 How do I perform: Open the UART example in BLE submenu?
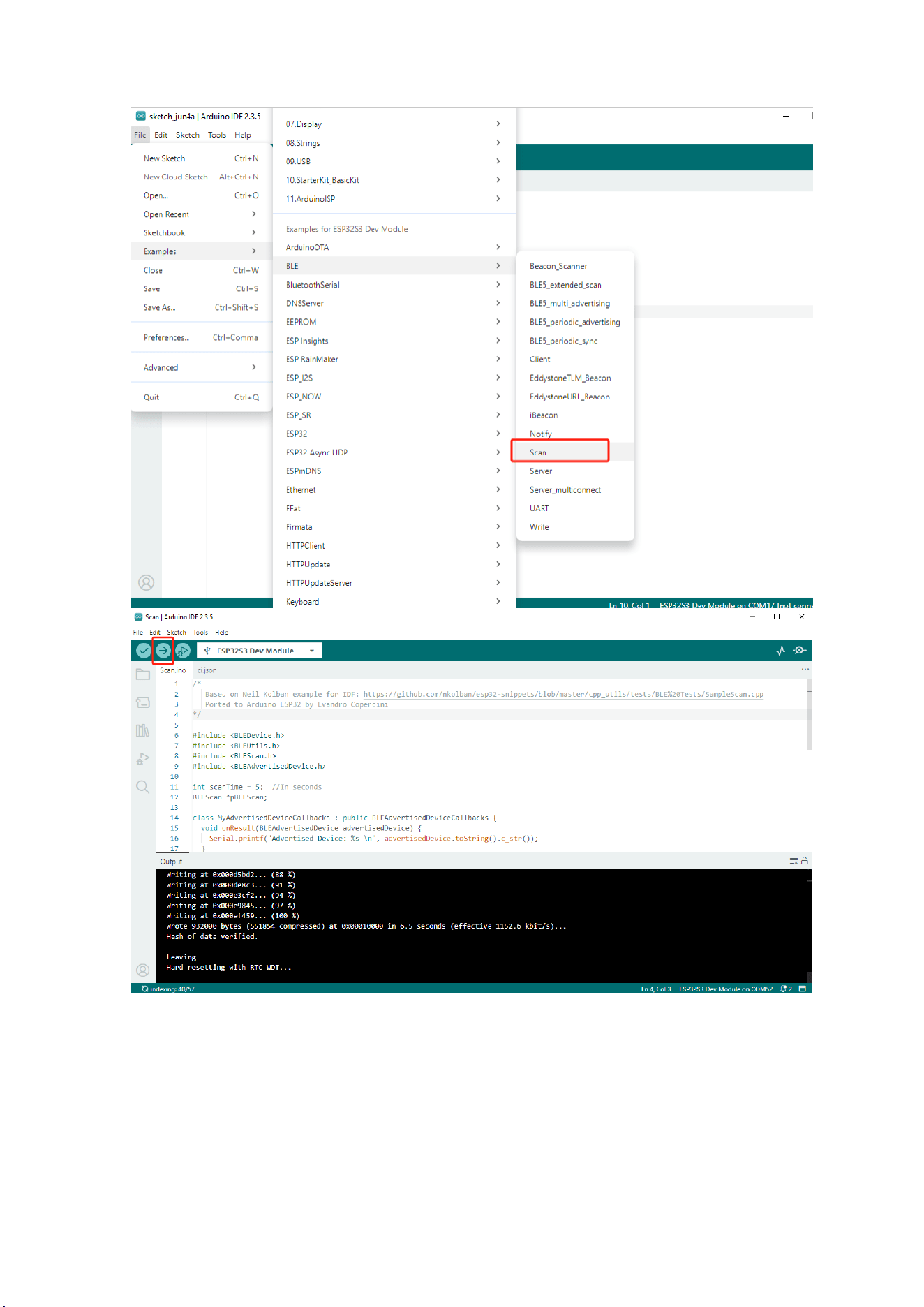[x=575, y=508]
